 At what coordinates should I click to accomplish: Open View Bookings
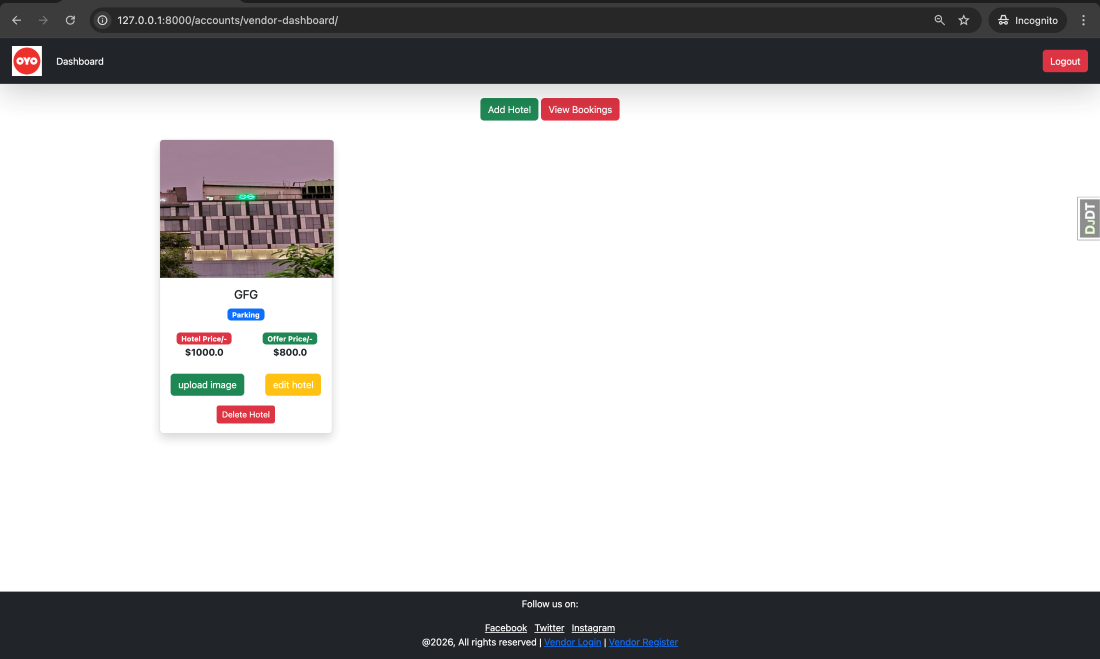click(x=580, y=109)
